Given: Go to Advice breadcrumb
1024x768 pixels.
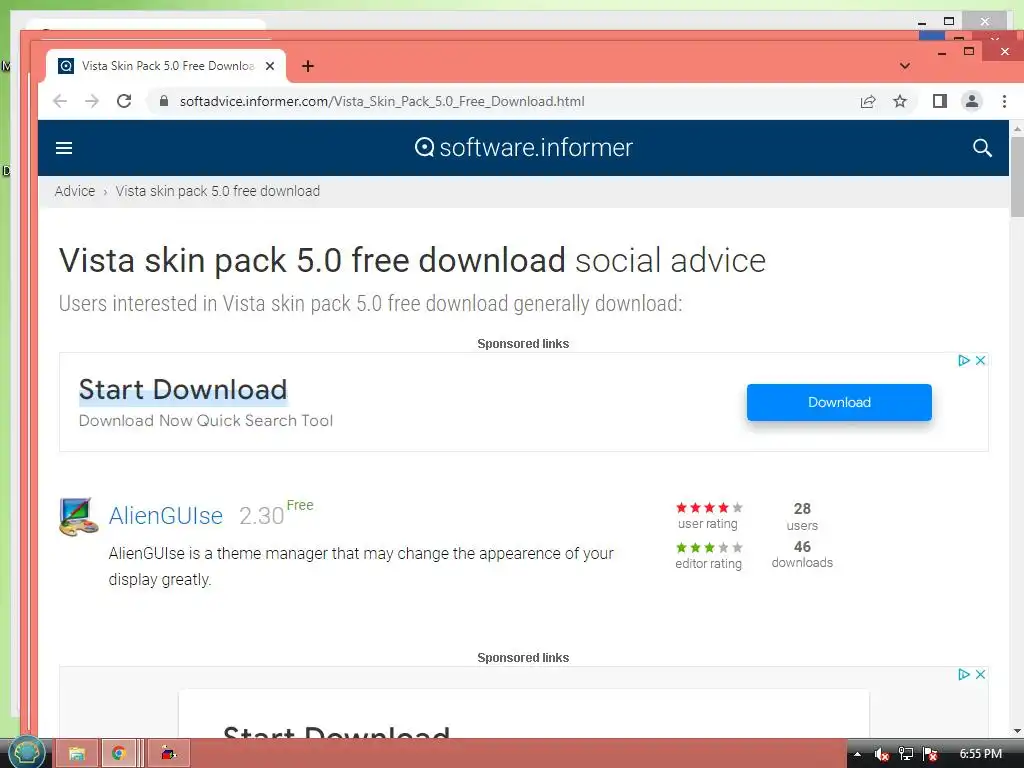Looking at the screenshot, I should [74, 191].
